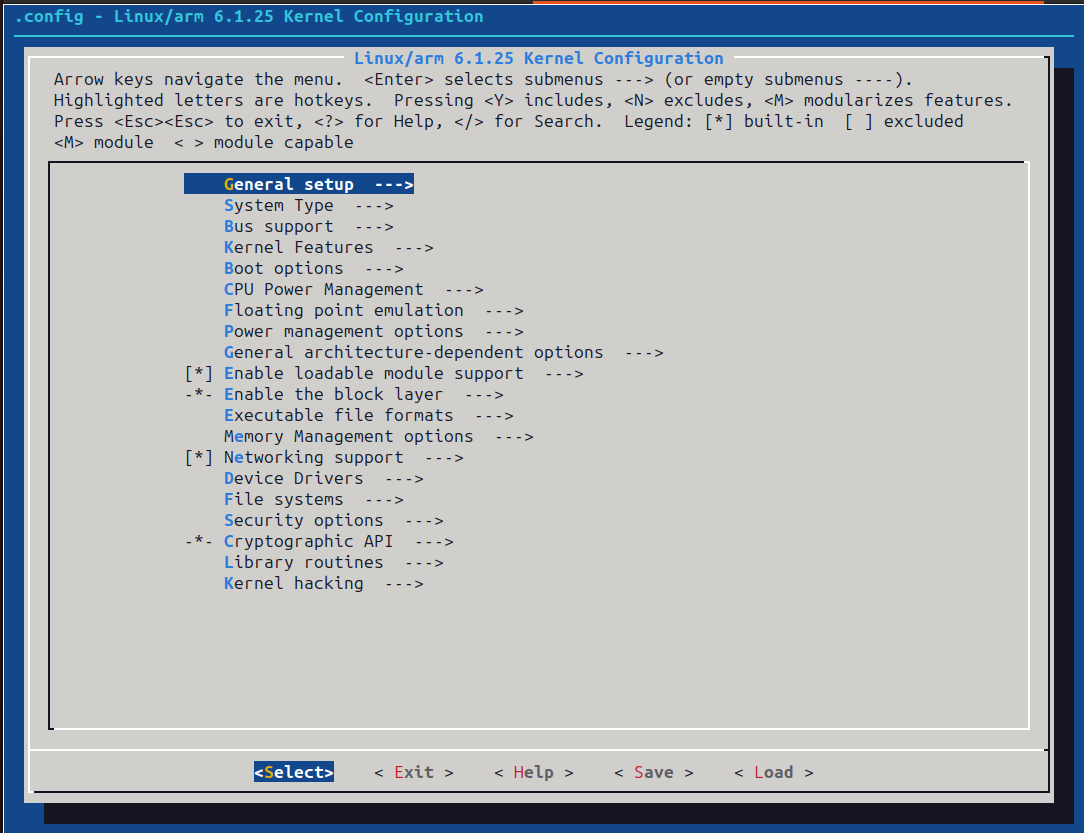This screenshot has width=1084, height=833.
Task: Expand arrow next to Kernel Features
Action: coord(414,248)
